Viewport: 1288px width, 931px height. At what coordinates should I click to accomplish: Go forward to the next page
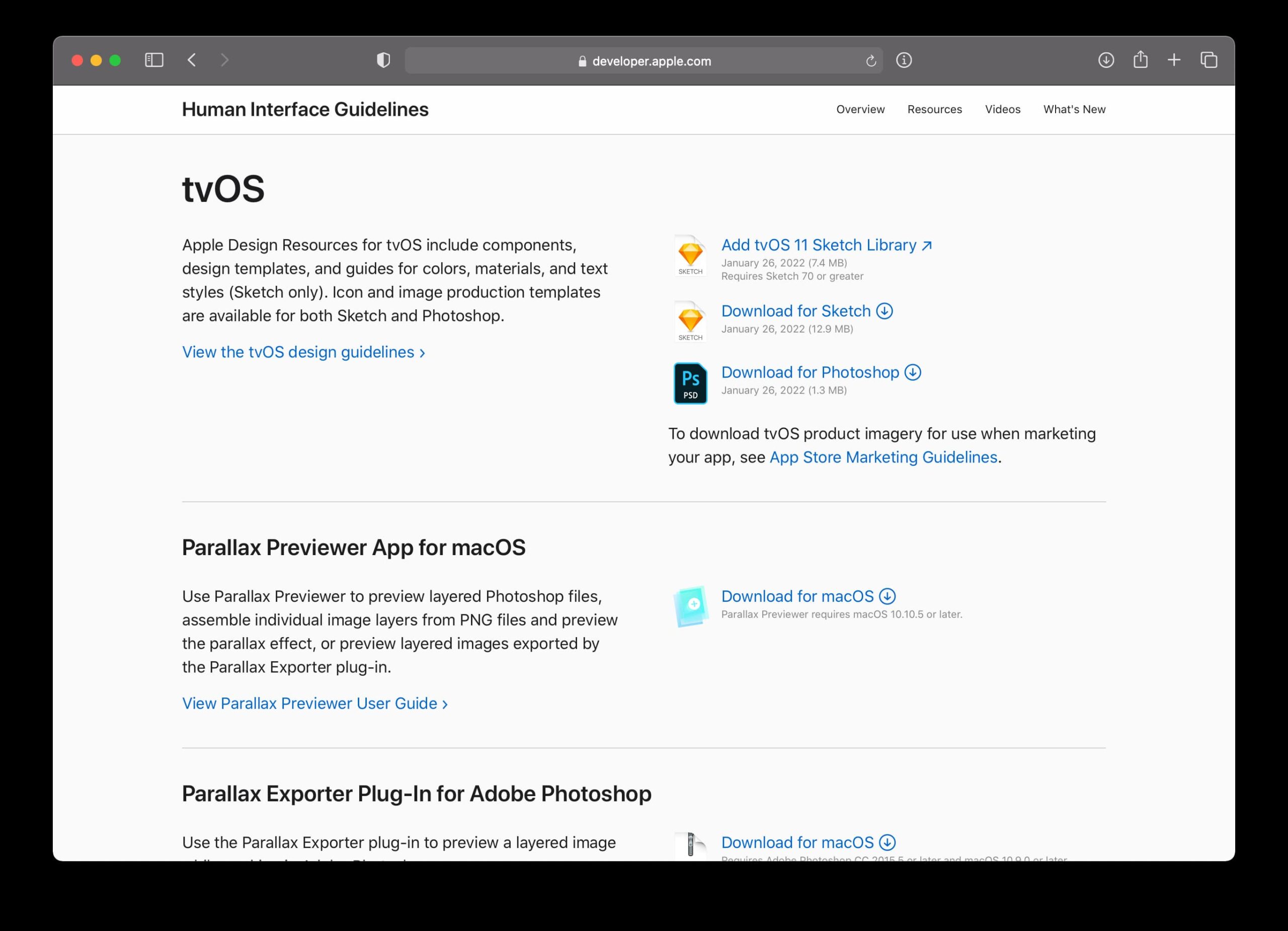pyautogui.click(x=224, y=60)
